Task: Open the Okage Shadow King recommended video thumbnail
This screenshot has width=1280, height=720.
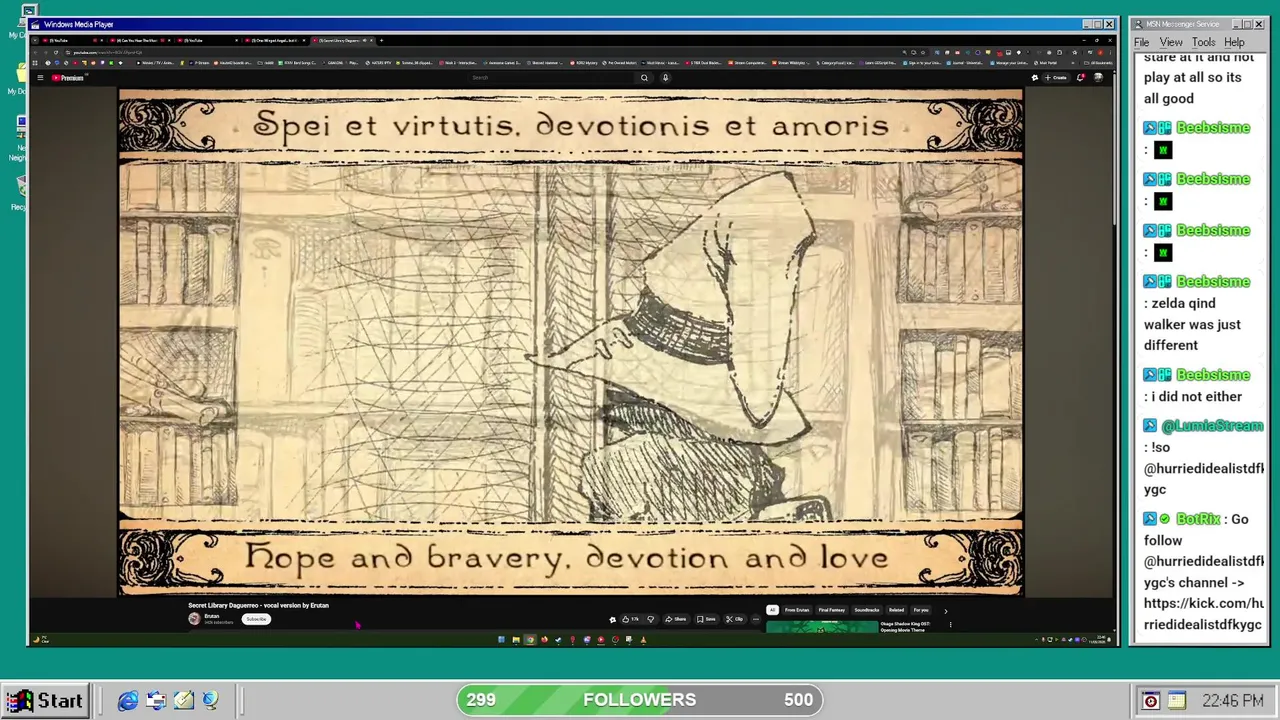Action: [822, 627]
